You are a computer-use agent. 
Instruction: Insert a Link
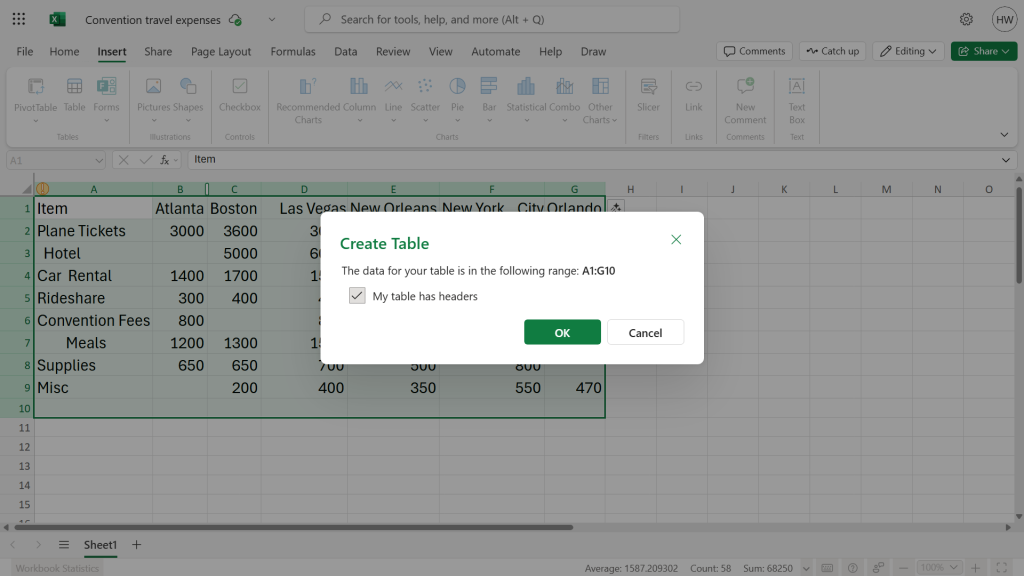point(693,95)
